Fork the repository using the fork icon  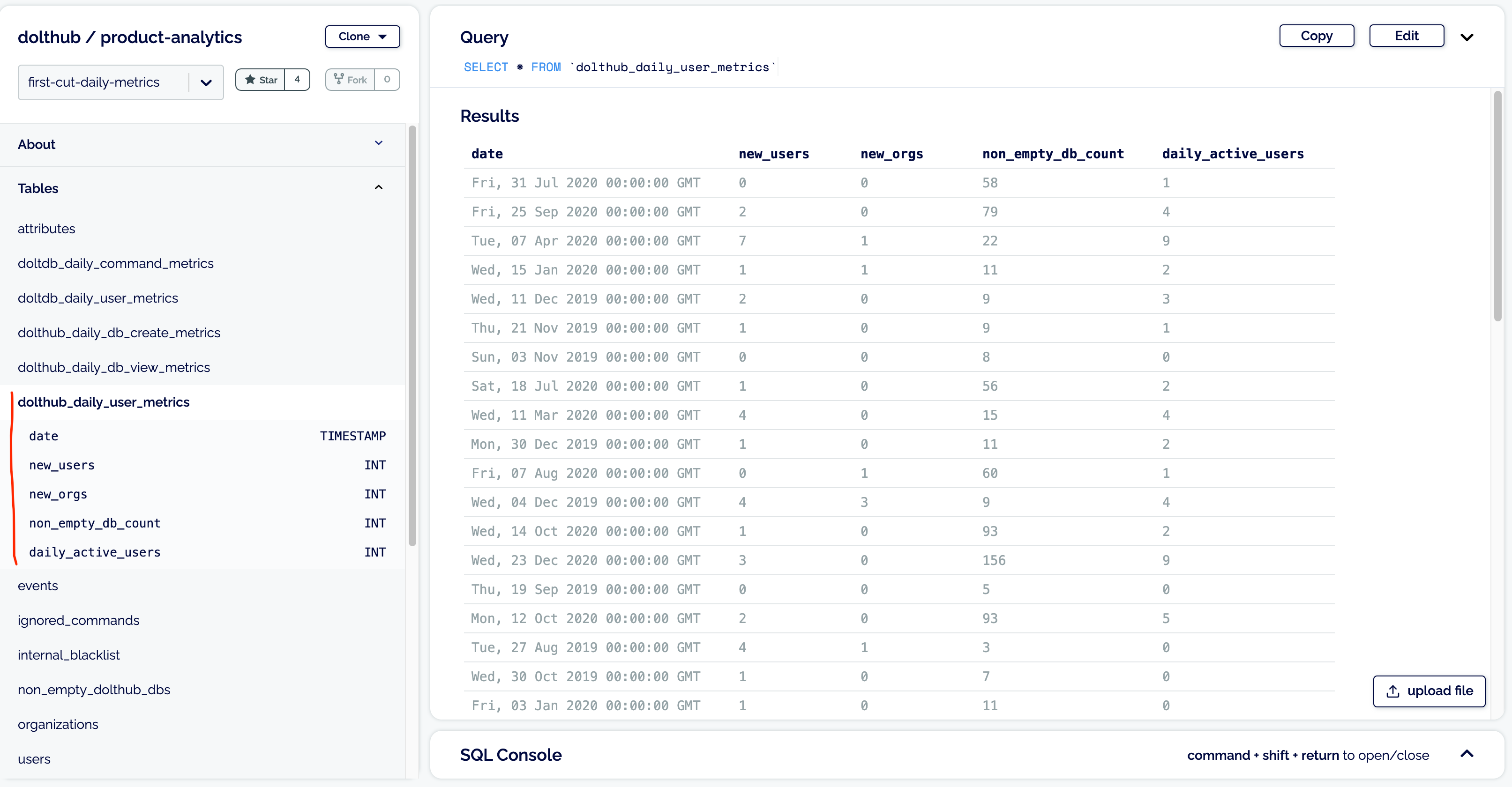(351, 79)
